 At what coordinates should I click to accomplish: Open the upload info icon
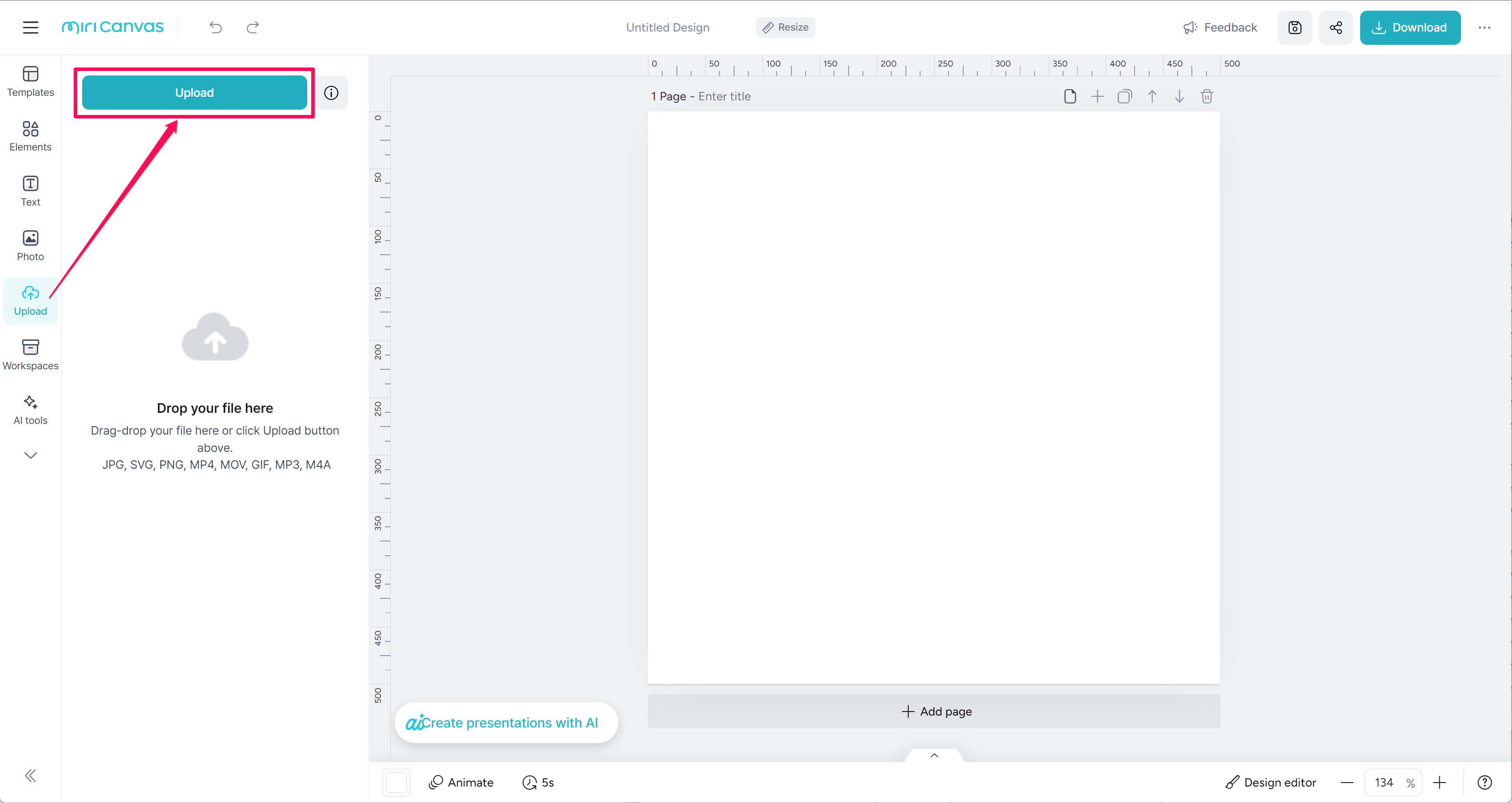pos(331,93)
